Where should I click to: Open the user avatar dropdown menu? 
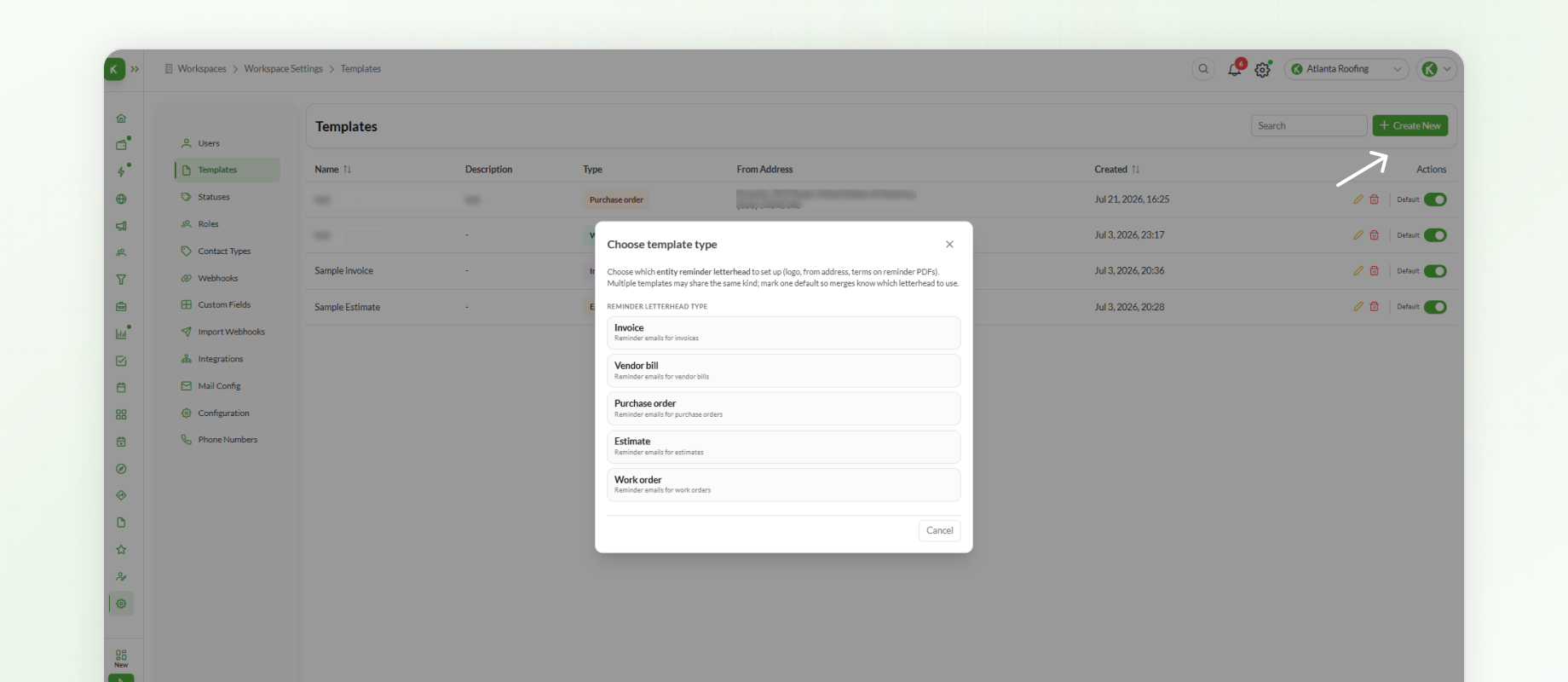pos(1437,69)
